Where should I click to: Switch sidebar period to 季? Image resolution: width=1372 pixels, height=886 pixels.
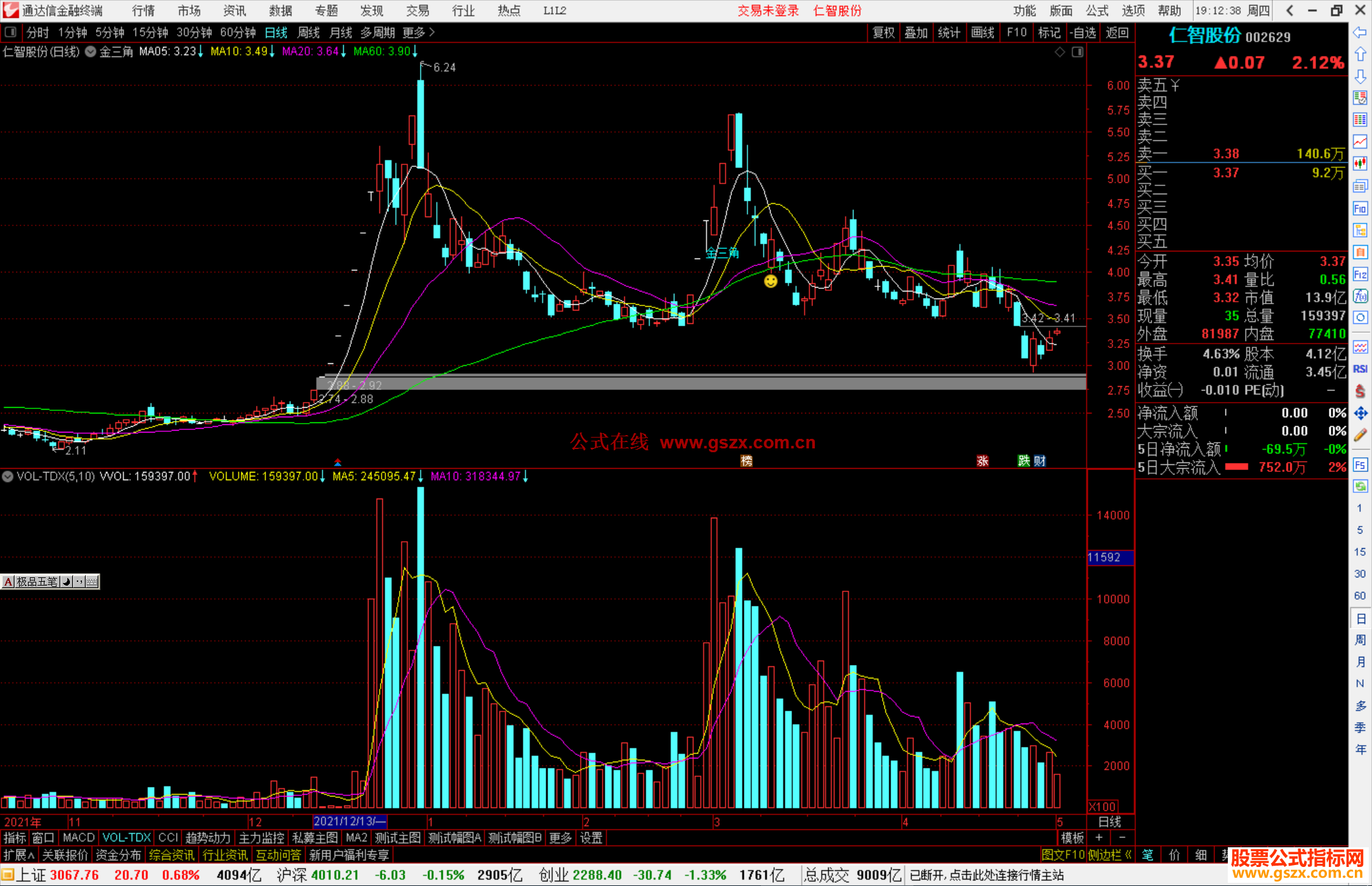pyautogui.click(x=1360, y=727)
